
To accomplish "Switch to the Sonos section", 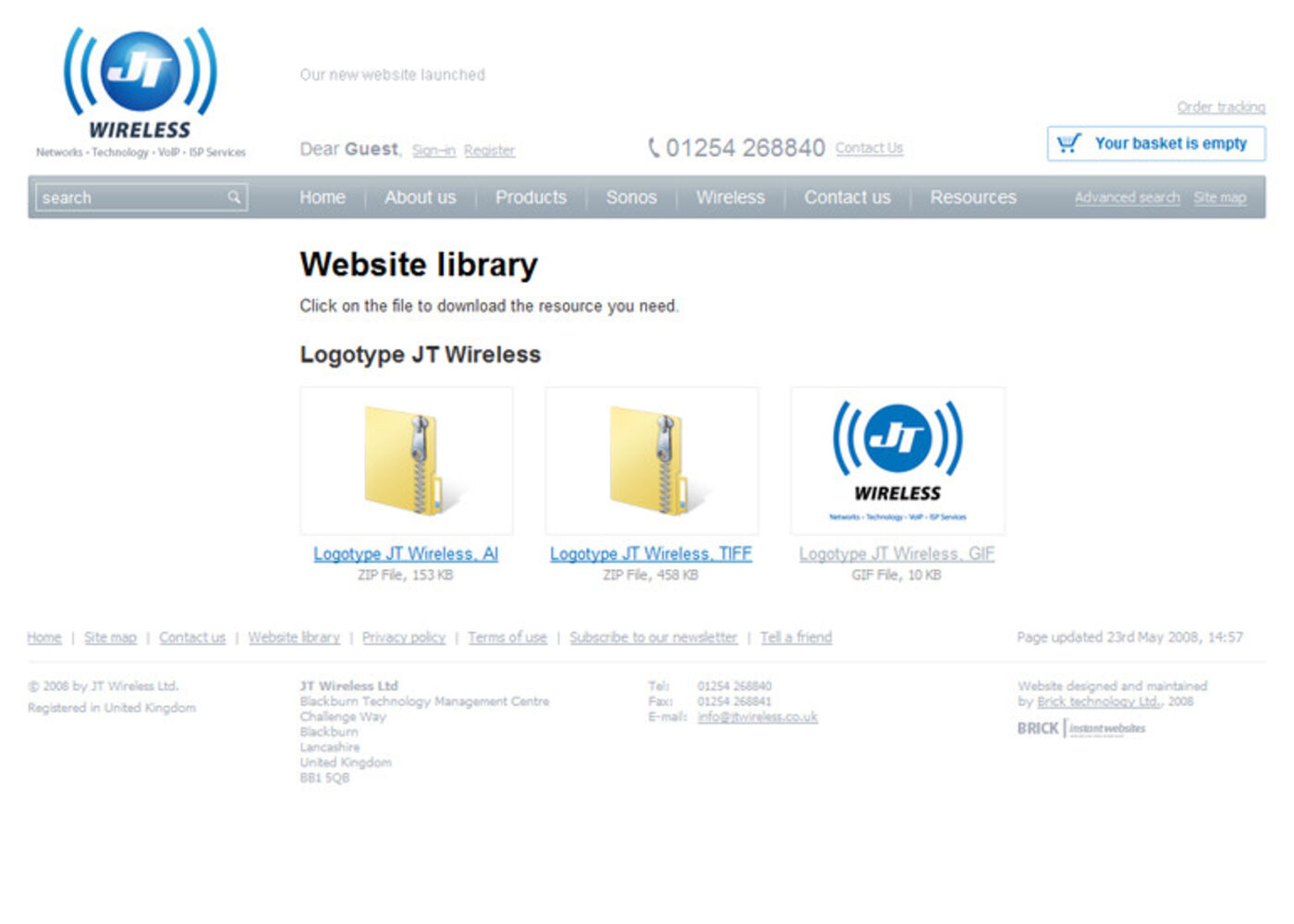I will (x=631, y=197).
